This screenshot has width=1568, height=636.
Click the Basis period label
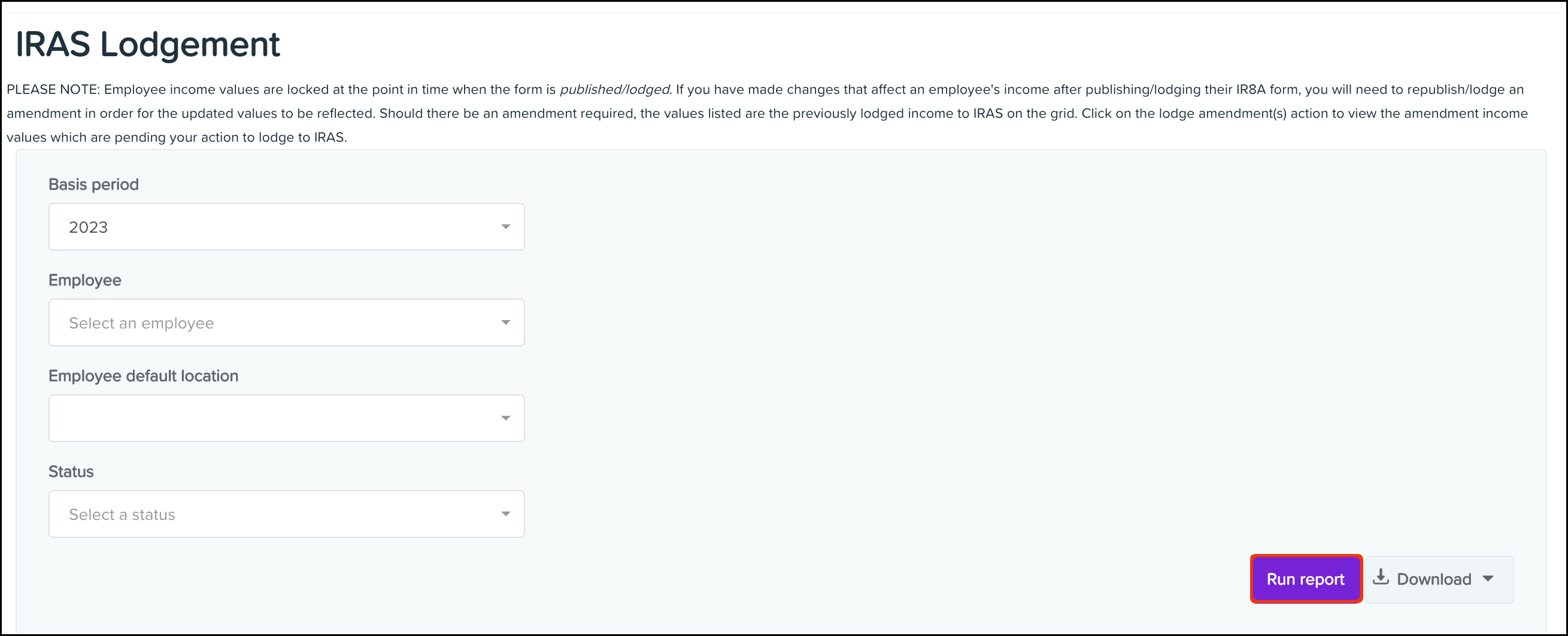94,184
